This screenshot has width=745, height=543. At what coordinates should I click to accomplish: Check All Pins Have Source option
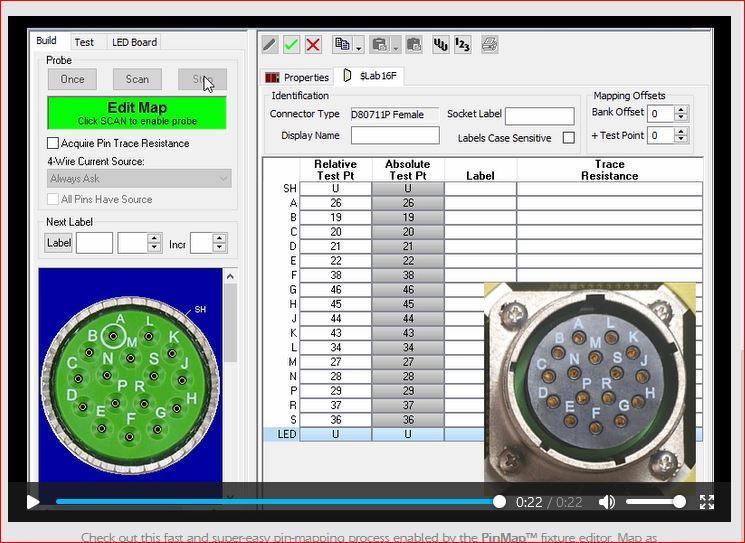(x=54, y=199)
